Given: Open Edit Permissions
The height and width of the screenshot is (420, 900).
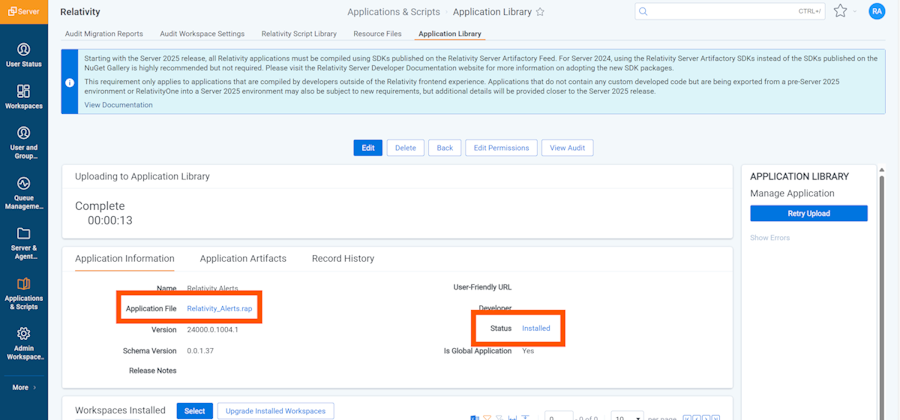Looking at the screenshot, I should click(x=501, y=147).
